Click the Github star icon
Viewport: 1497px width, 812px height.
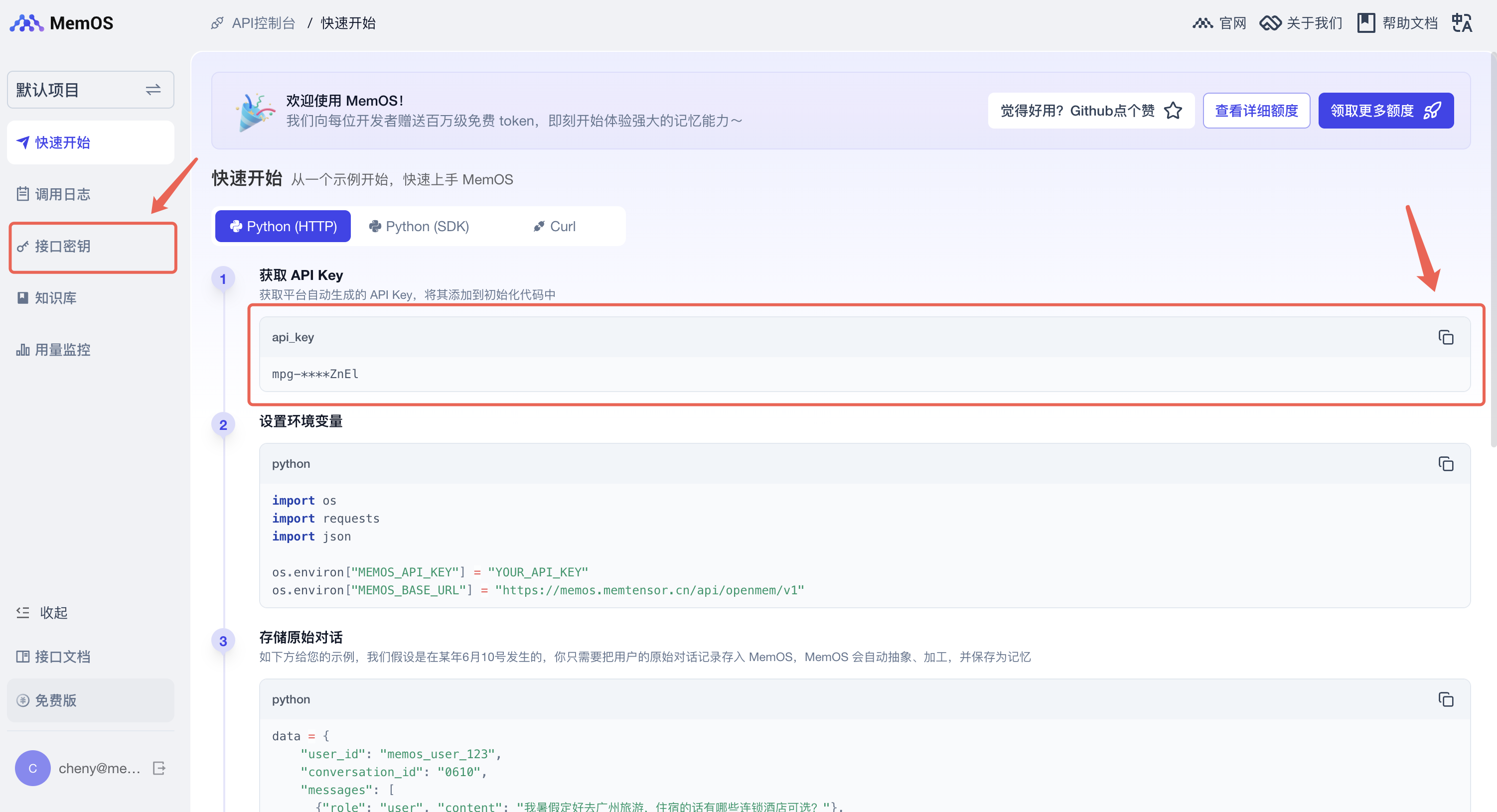1173,111
